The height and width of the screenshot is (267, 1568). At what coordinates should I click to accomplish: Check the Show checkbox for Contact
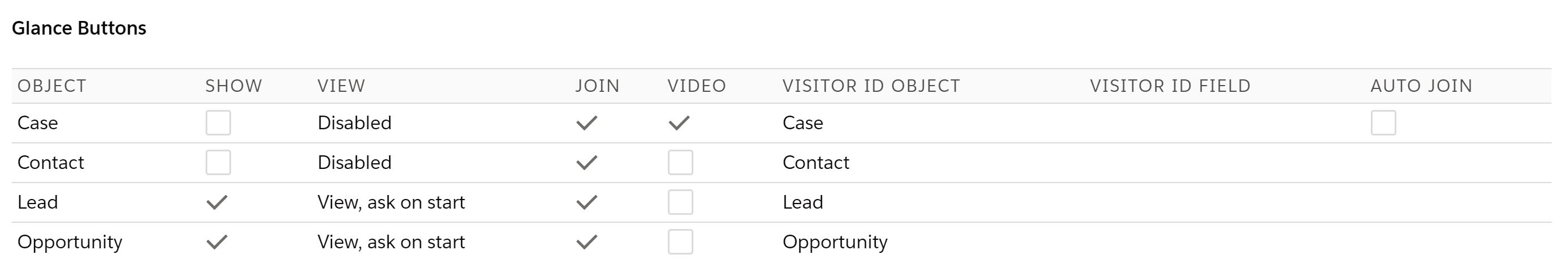[218, 162]
